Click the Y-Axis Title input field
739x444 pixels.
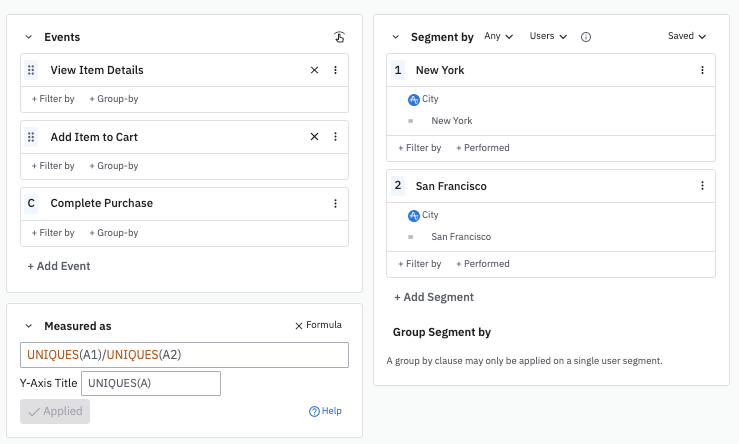150,383
